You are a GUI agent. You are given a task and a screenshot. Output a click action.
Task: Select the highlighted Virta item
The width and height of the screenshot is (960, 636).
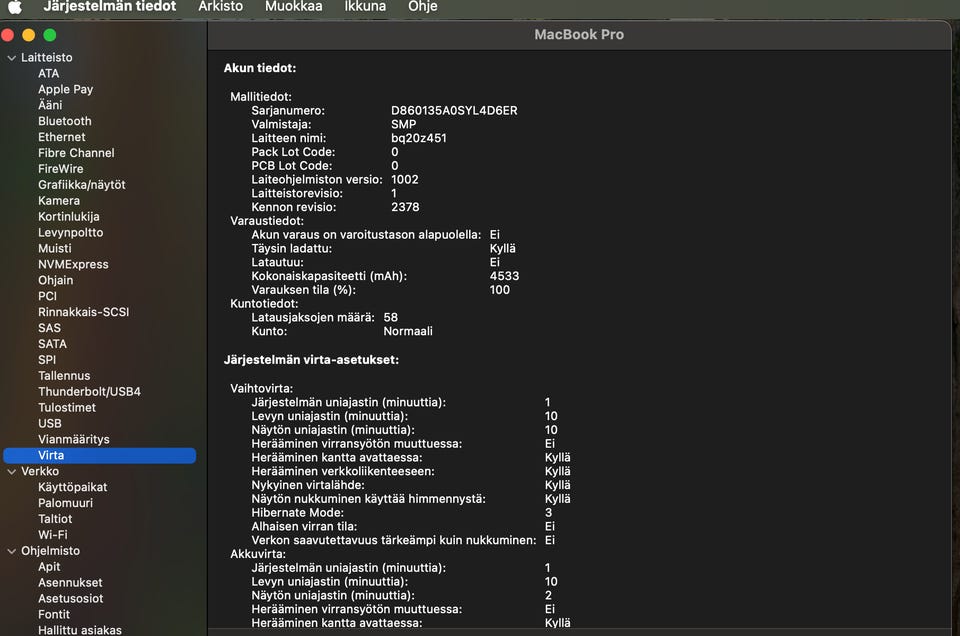pos(99,455)
